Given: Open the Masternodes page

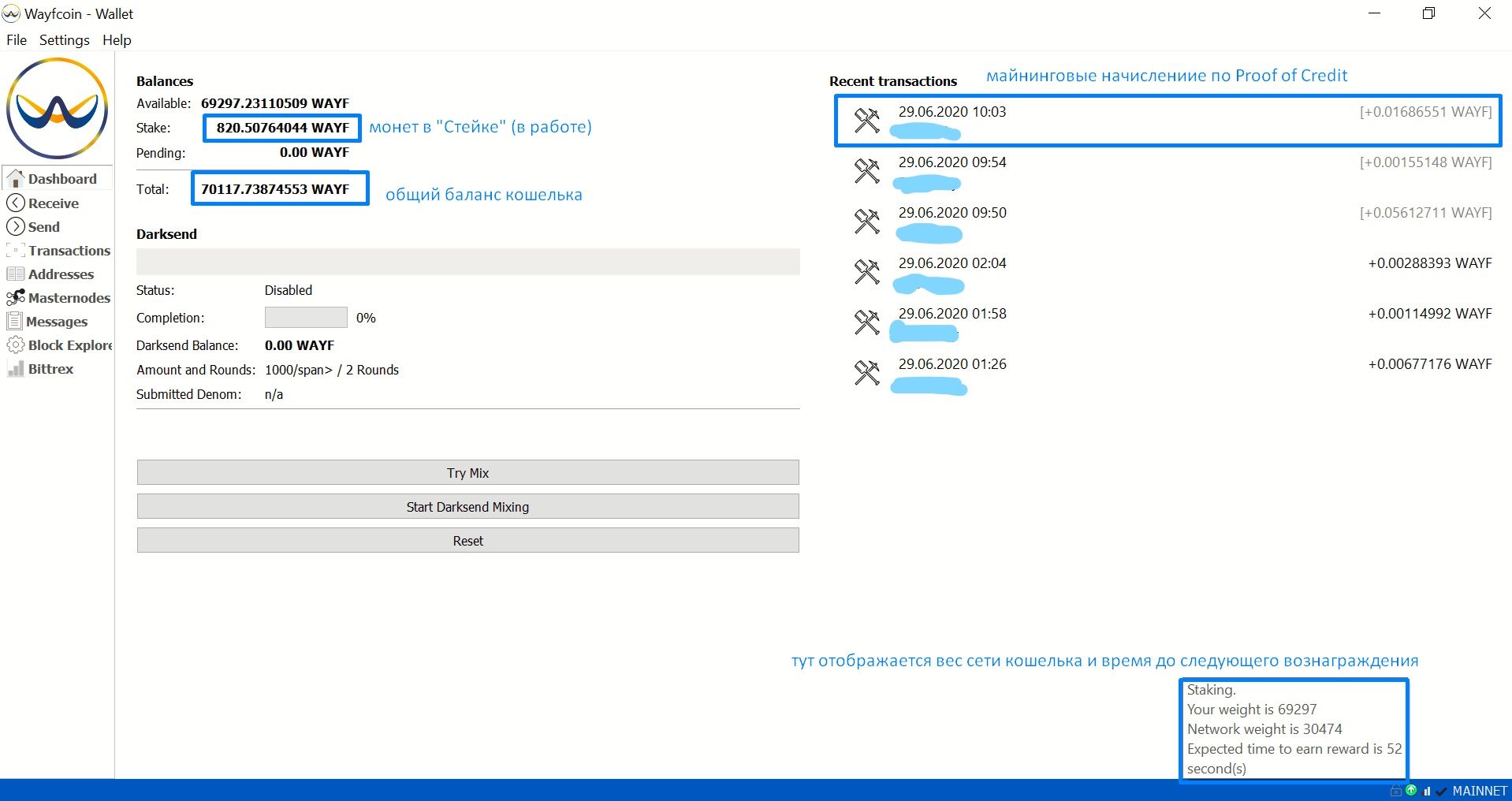Looking at the screenshot, I should tap(59, 298).
